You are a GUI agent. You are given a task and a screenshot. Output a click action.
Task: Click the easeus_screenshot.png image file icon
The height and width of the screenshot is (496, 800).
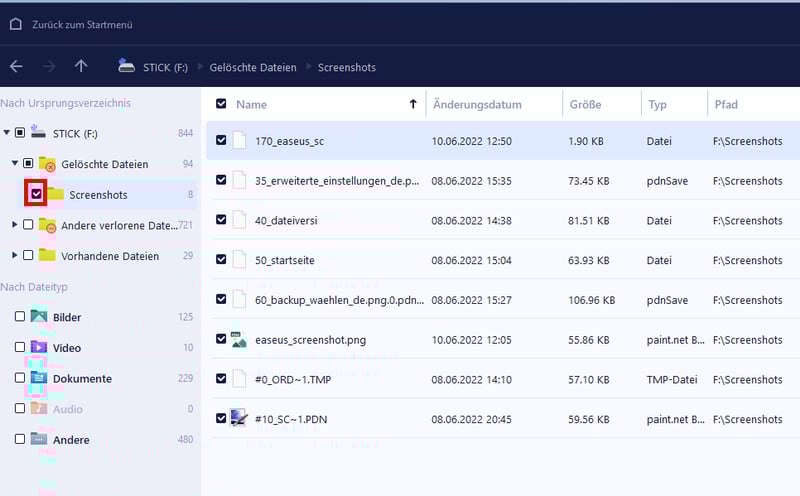(239, 340)
